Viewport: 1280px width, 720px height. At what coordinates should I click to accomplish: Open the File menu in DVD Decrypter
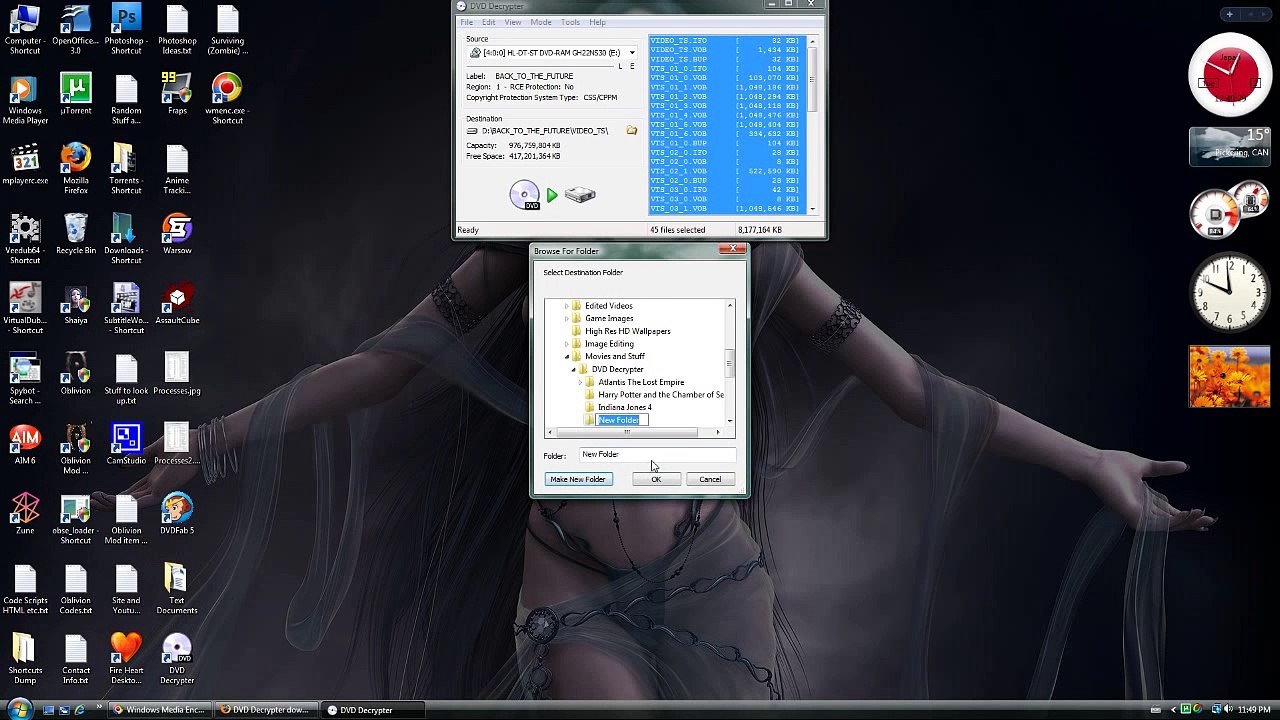[x=467, y=22]
